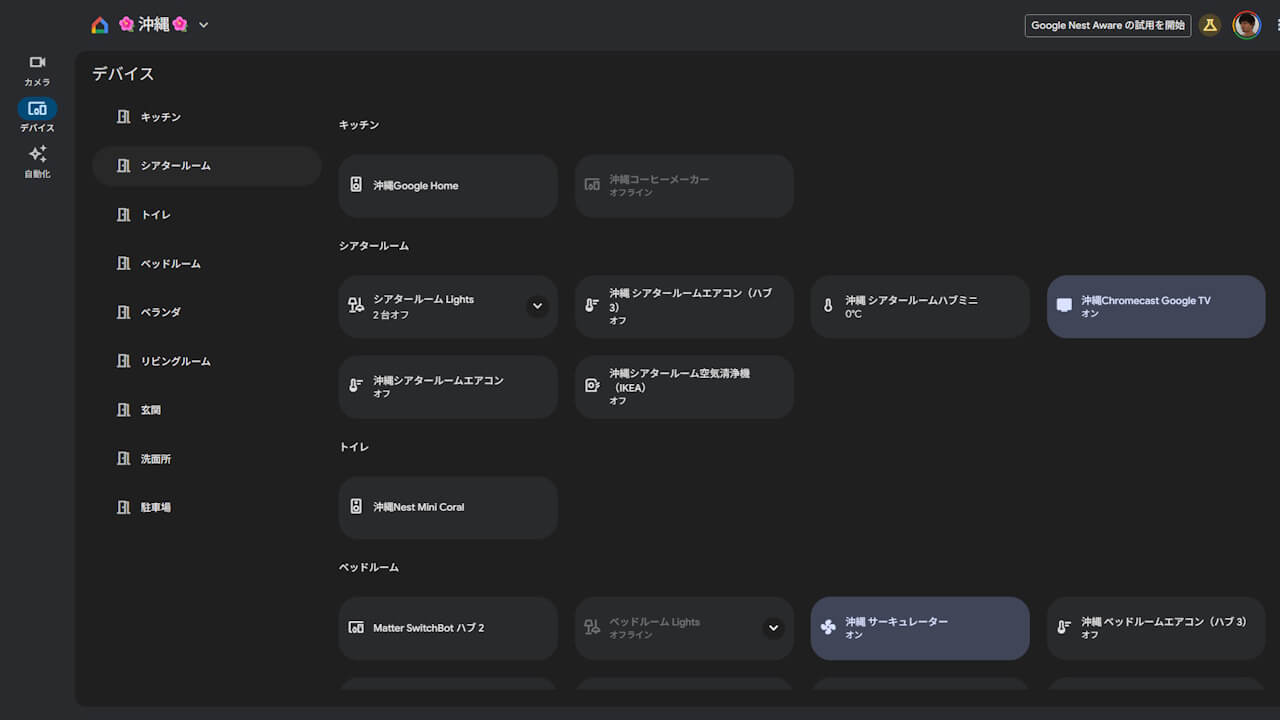Click the キッチン section heading
The image size is (1280, 720).
[359, 125]
